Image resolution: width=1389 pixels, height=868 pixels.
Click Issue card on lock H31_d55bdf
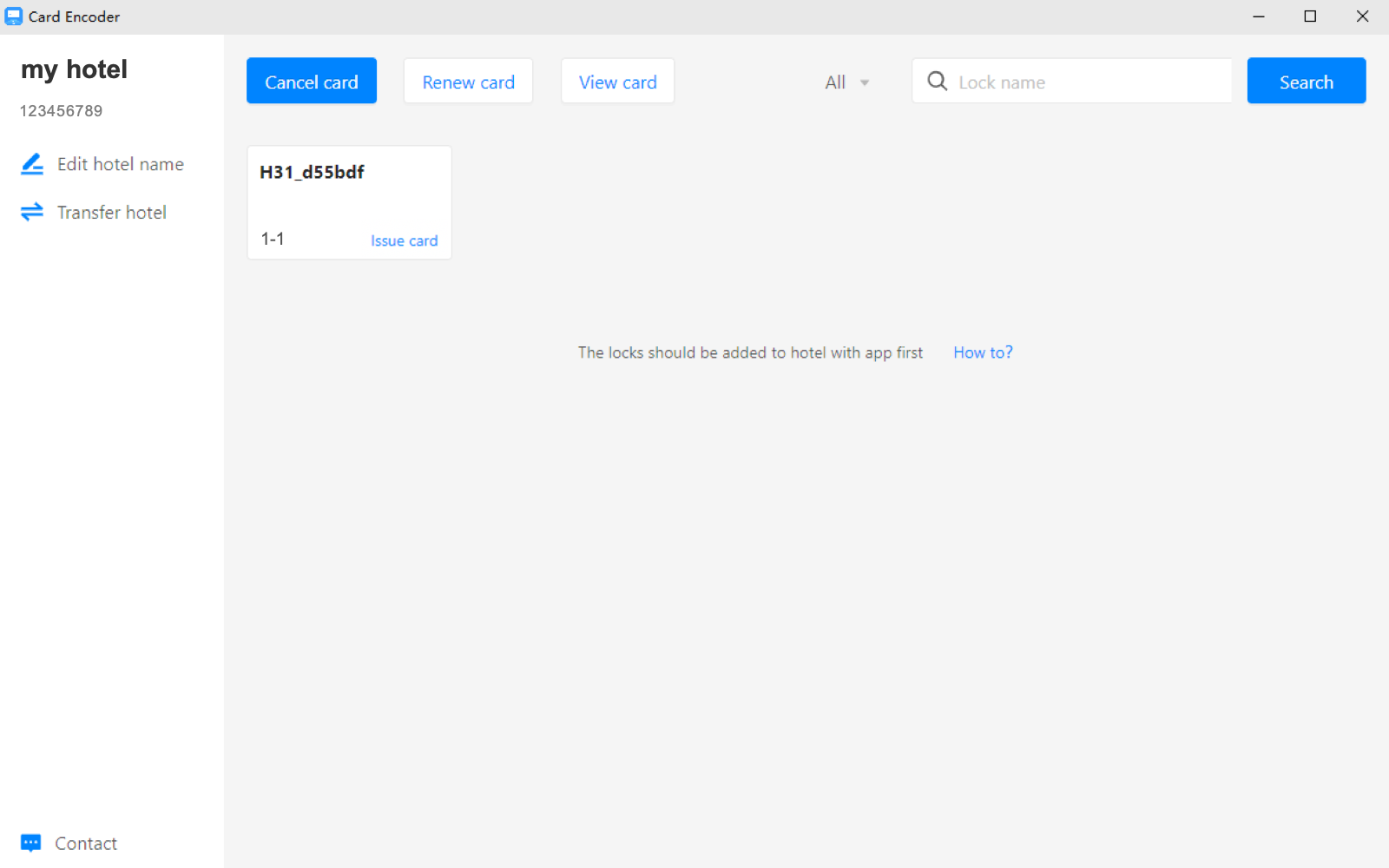[x=404, y=240]
